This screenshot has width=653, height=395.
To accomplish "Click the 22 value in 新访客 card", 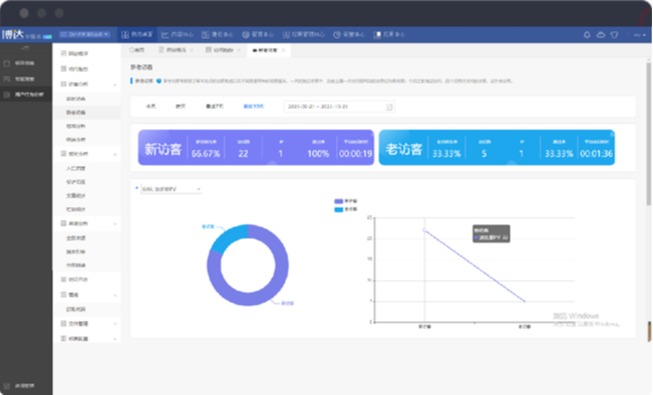I will [x=243, y=154].
